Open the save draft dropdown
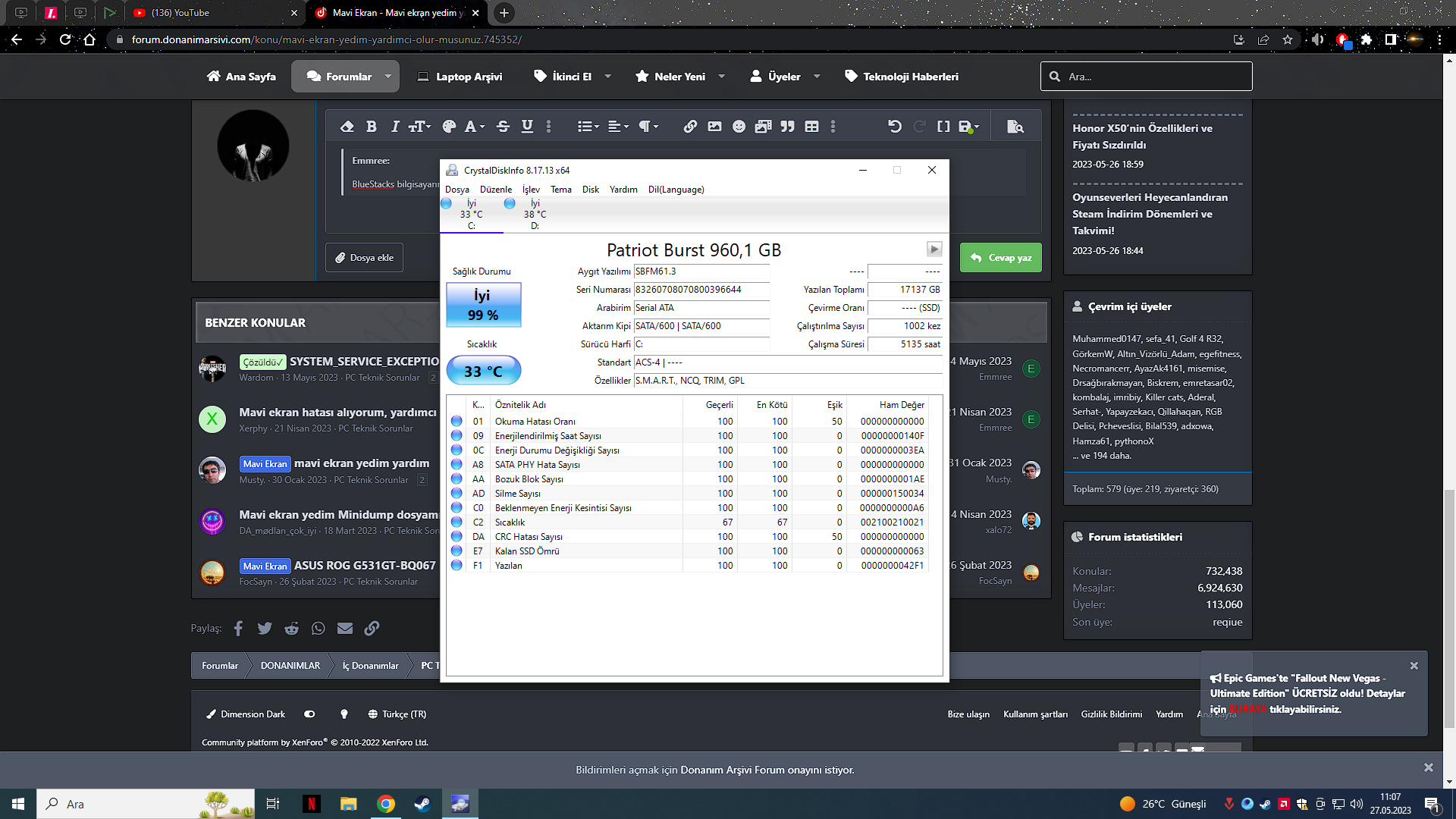1456x819 pixels. (x=969, y=127)
